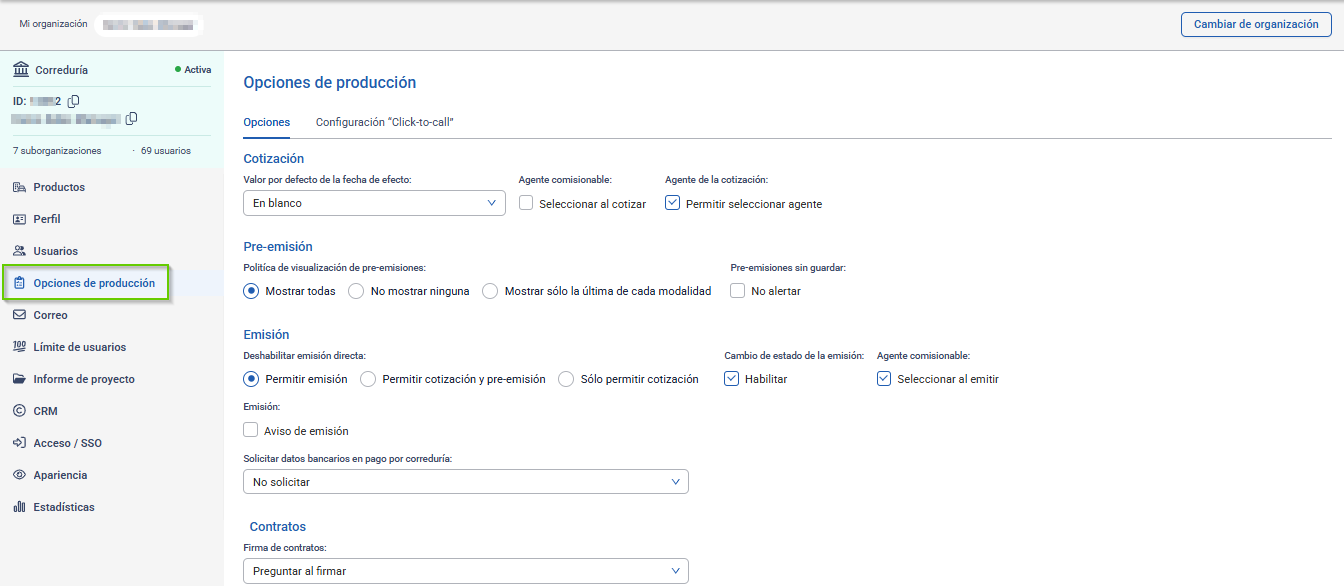Click the Correo envelope icon
Image resolution: width=1344 pixels, height=586 pixels.
[20, 315]
